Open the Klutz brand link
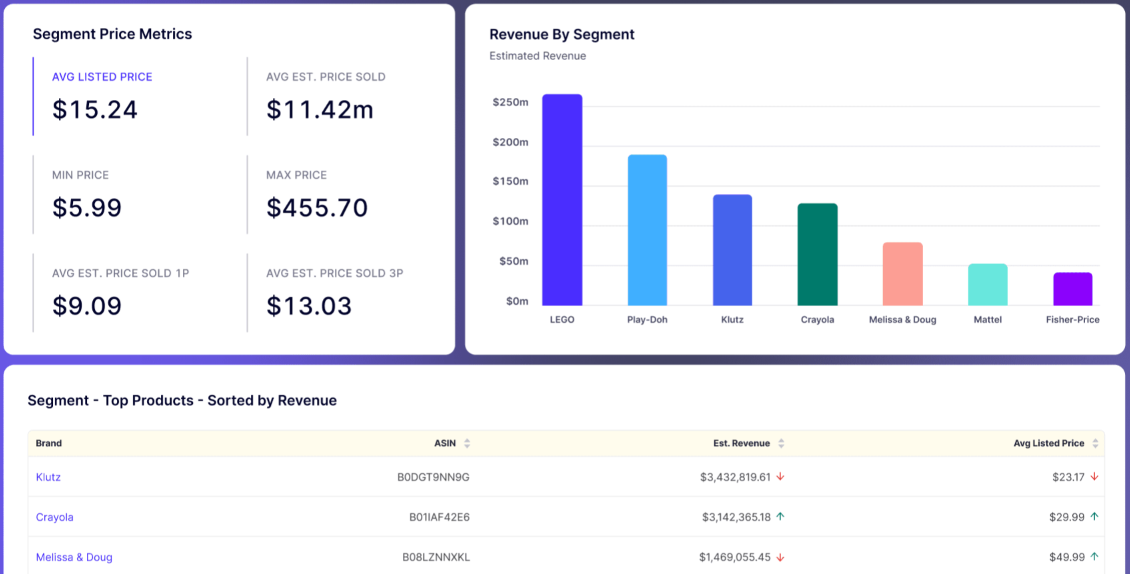 [48, 477]
